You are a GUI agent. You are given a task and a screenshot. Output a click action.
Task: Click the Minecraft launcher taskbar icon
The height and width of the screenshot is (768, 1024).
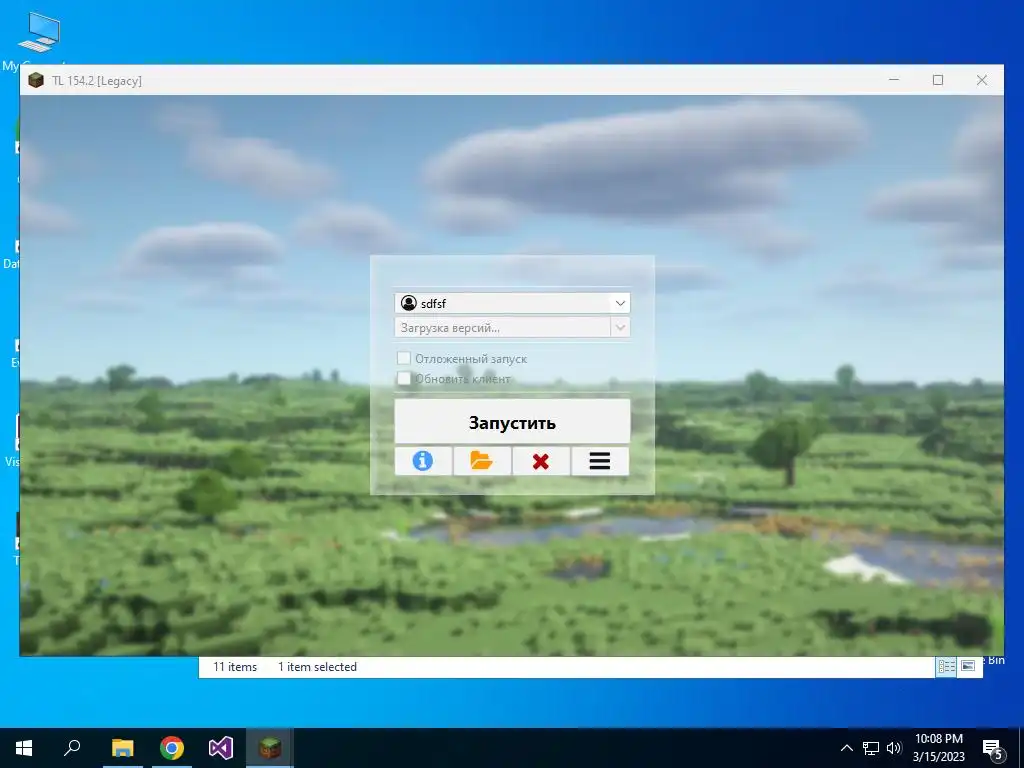[x=270, y=748]
